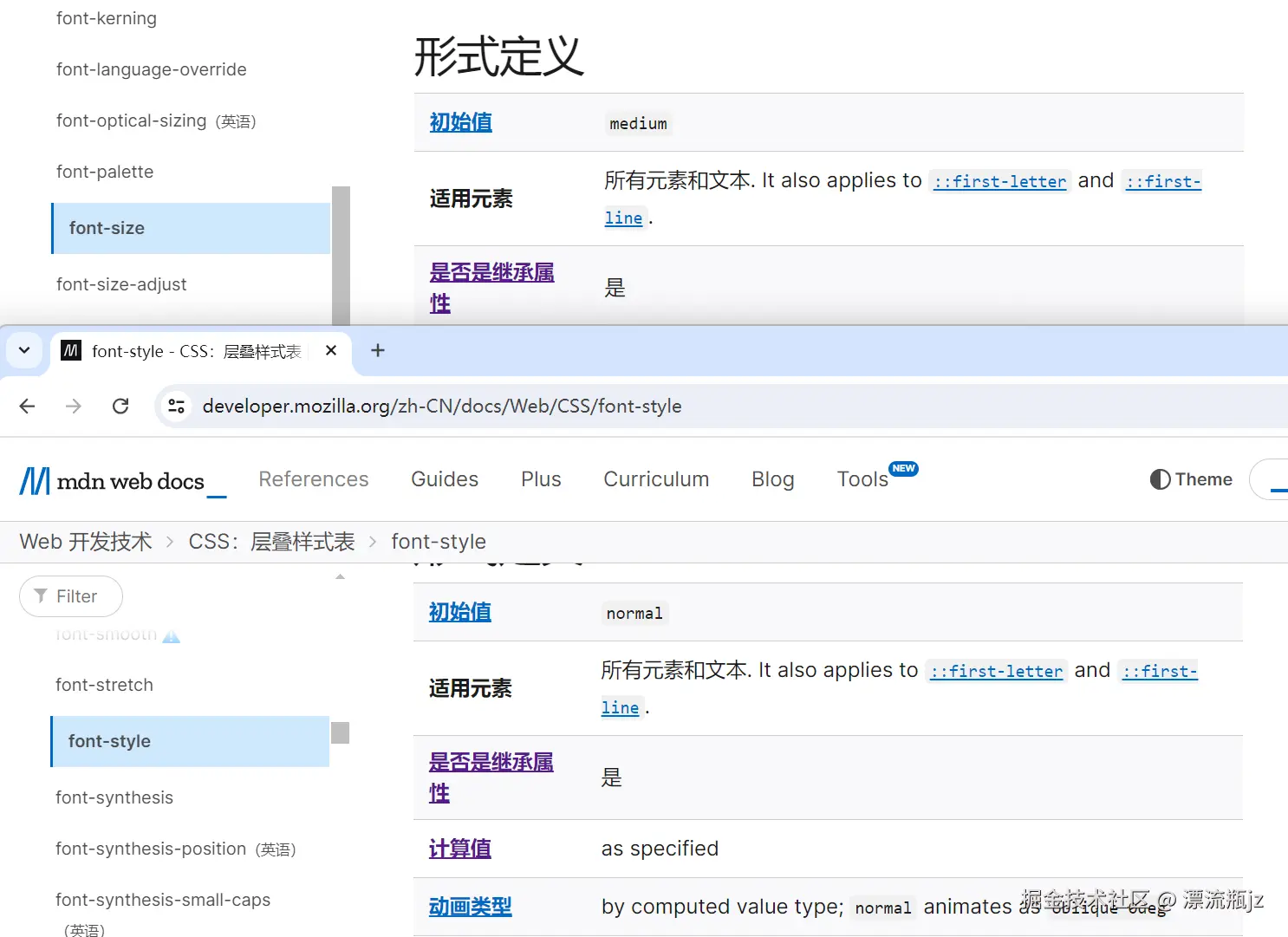Open font-kerning in background window sidebar

tap(107, 18)
